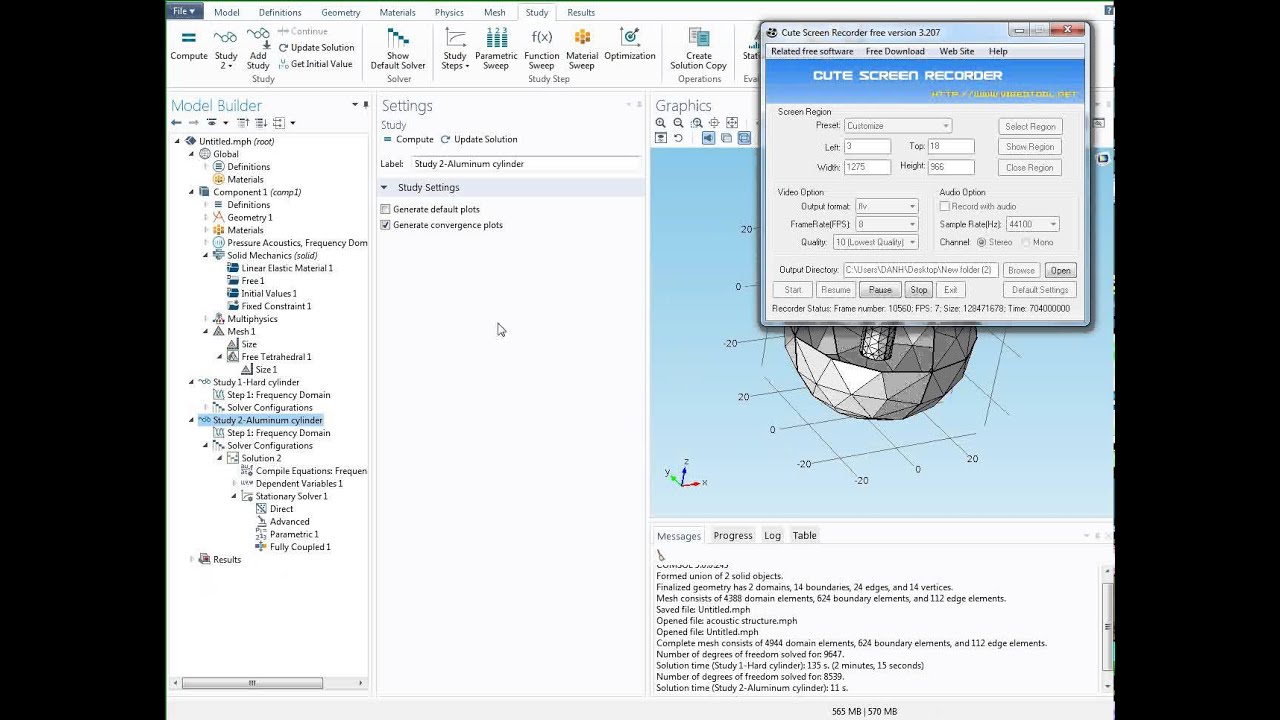
Task: Open the Study Steps ribbon menu
Action: 455,48
